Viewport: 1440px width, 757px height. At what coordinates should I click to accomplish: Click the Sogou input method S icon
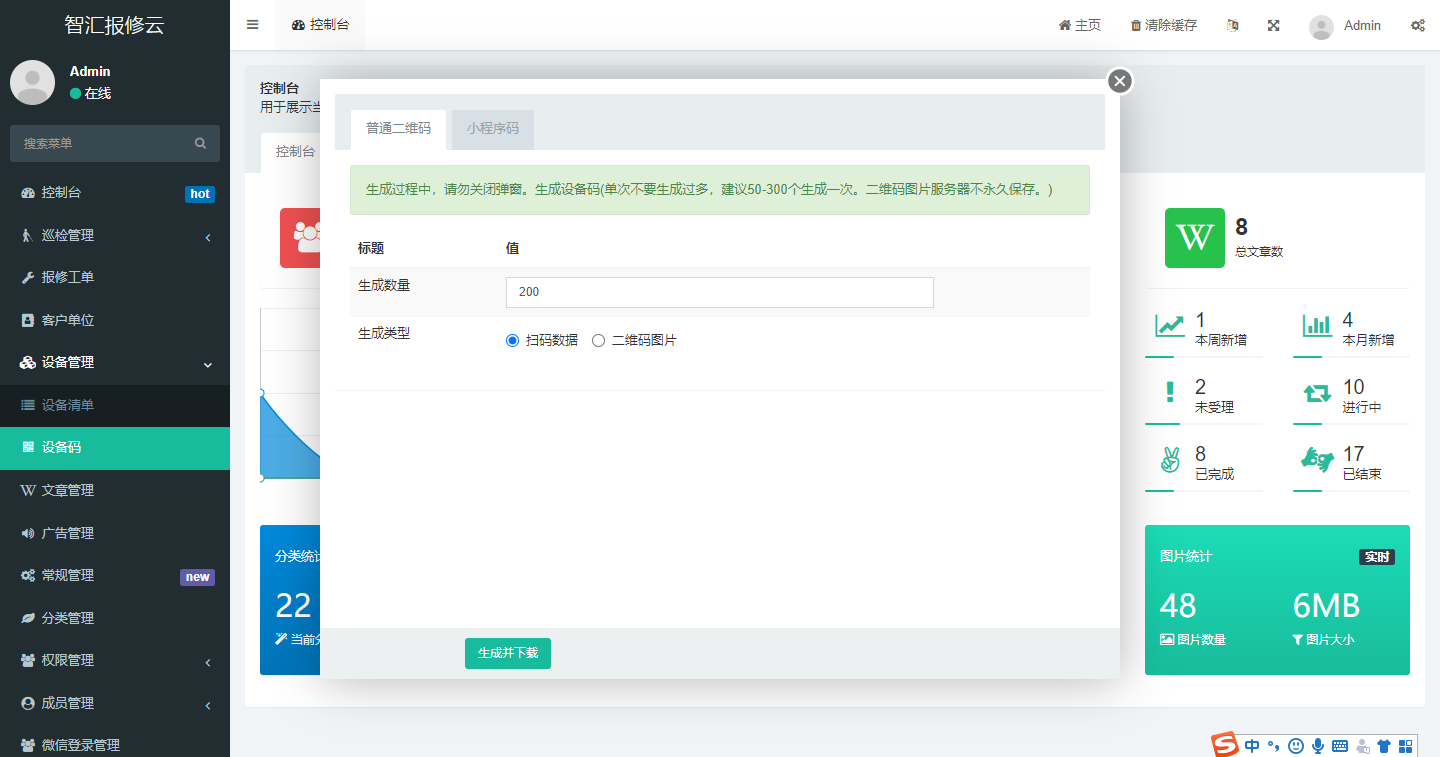[x=1225, y=745]
